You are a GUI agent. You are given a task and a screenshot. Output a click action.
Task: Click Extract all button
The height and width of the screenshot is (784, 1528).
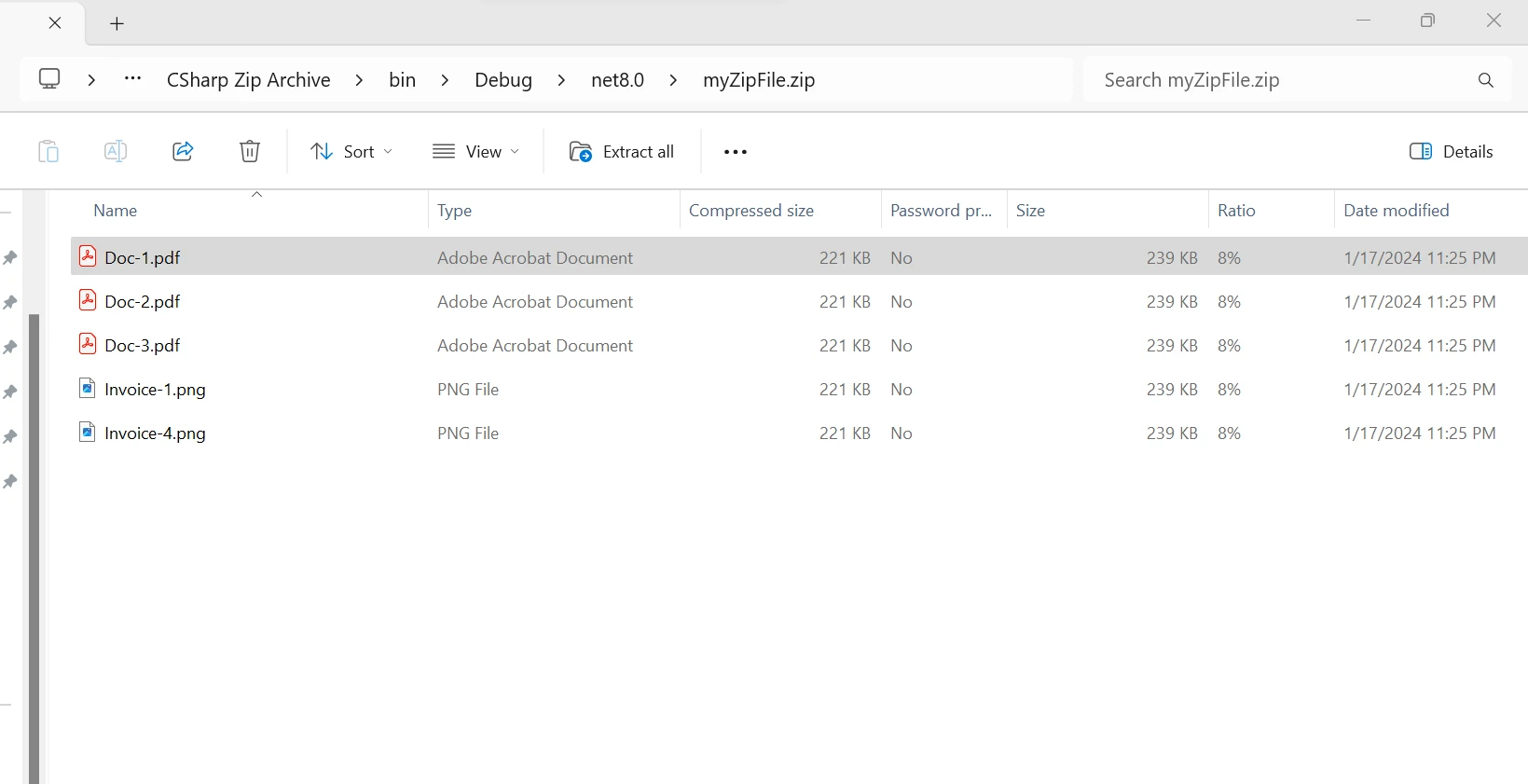[x=622, y=152]
